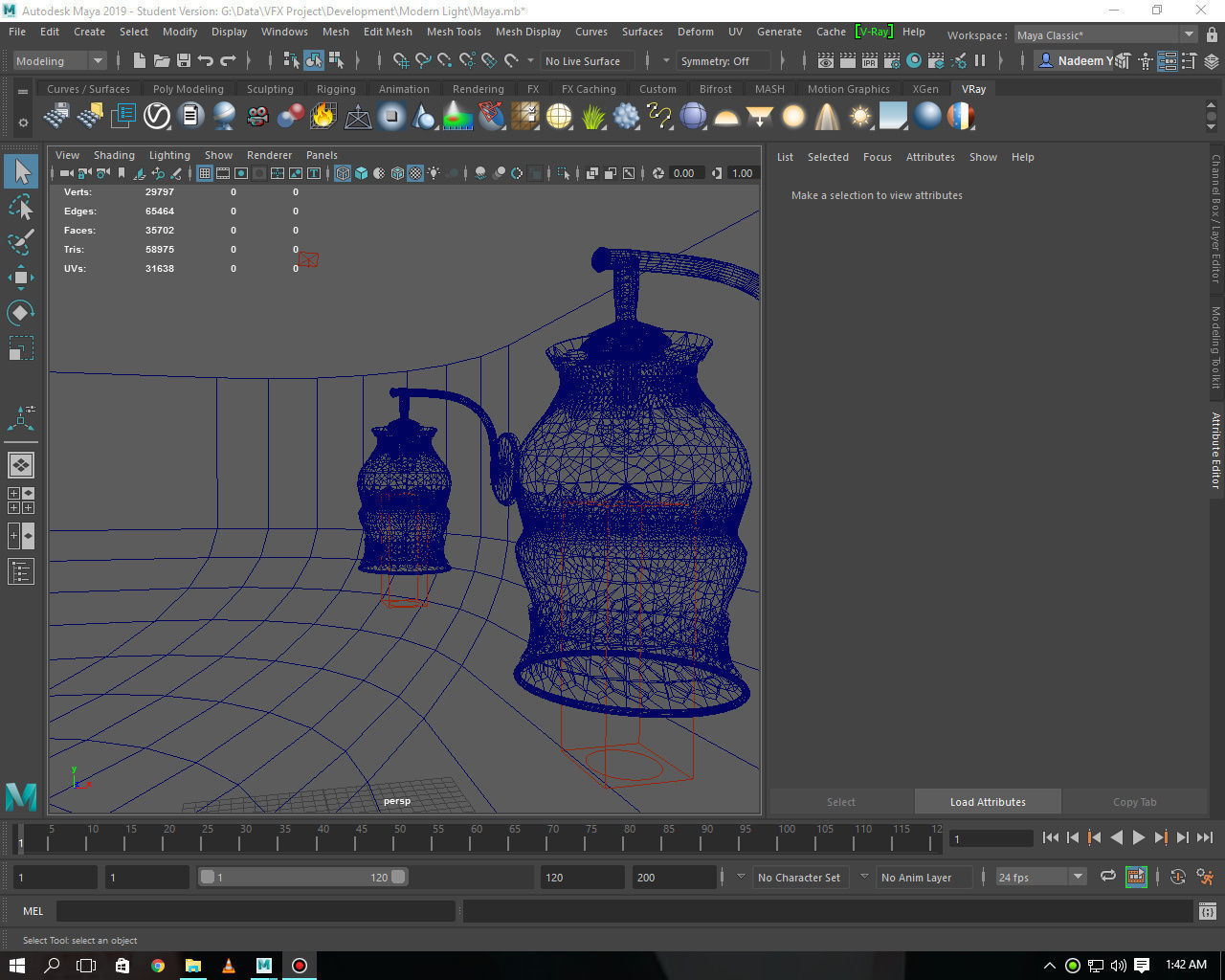1225x980 pixels.
Task: Toggle use all lights bulb icon
Action: (x=434, y=173)
